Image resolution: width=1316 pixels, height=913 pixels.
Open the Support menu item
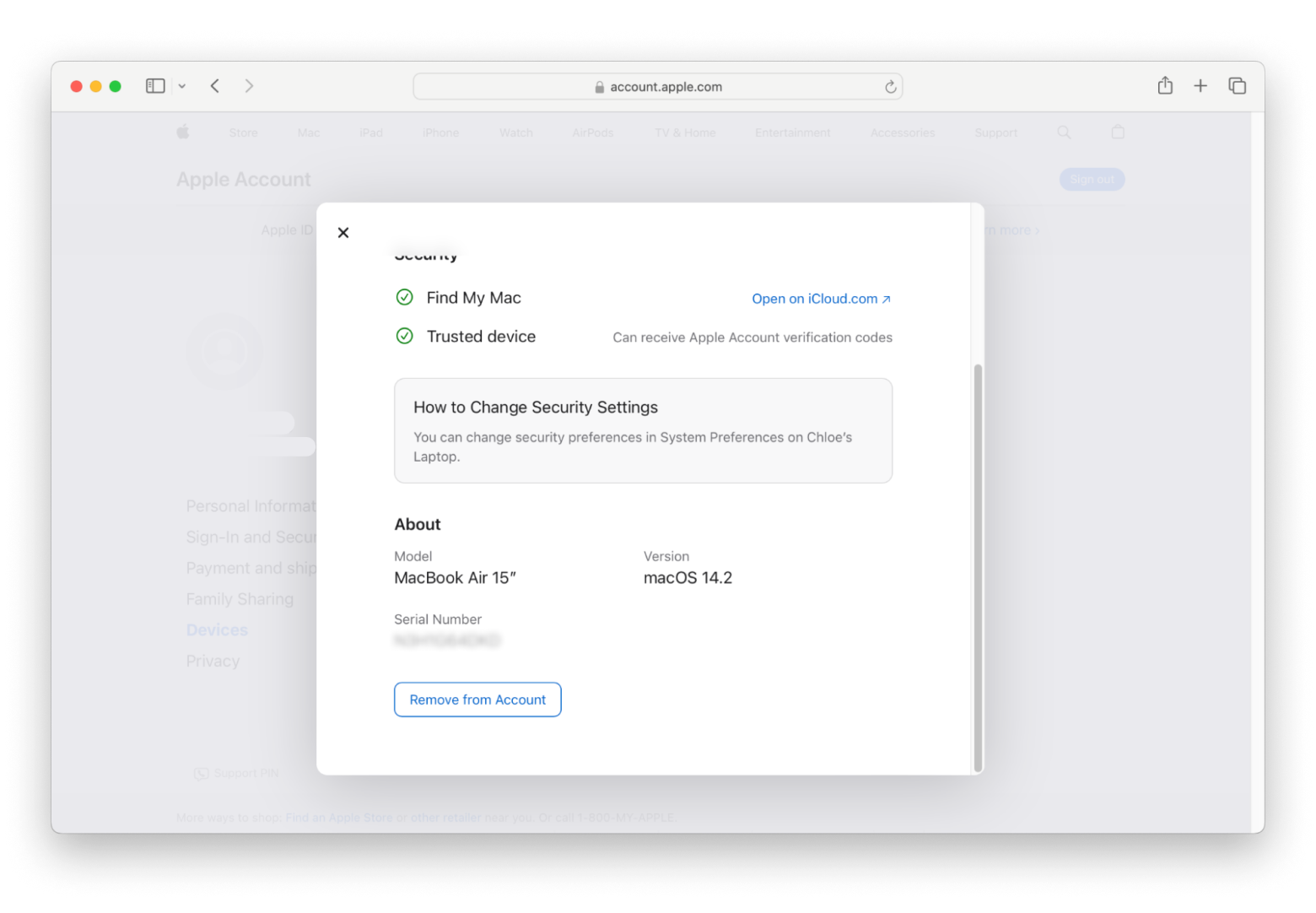(996, 133)
